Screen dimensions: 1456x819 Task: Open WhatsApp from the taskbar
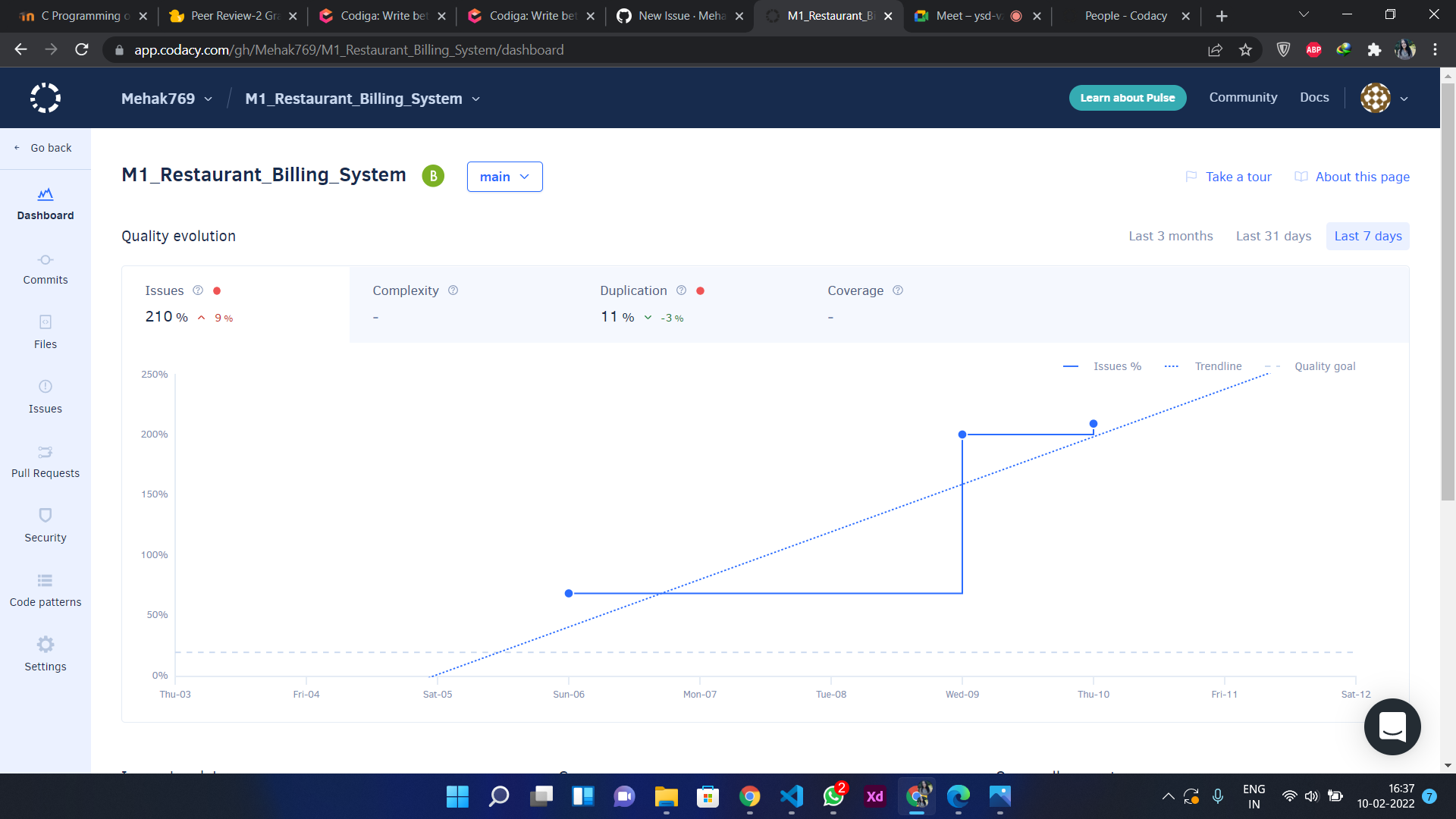[833, 797]
